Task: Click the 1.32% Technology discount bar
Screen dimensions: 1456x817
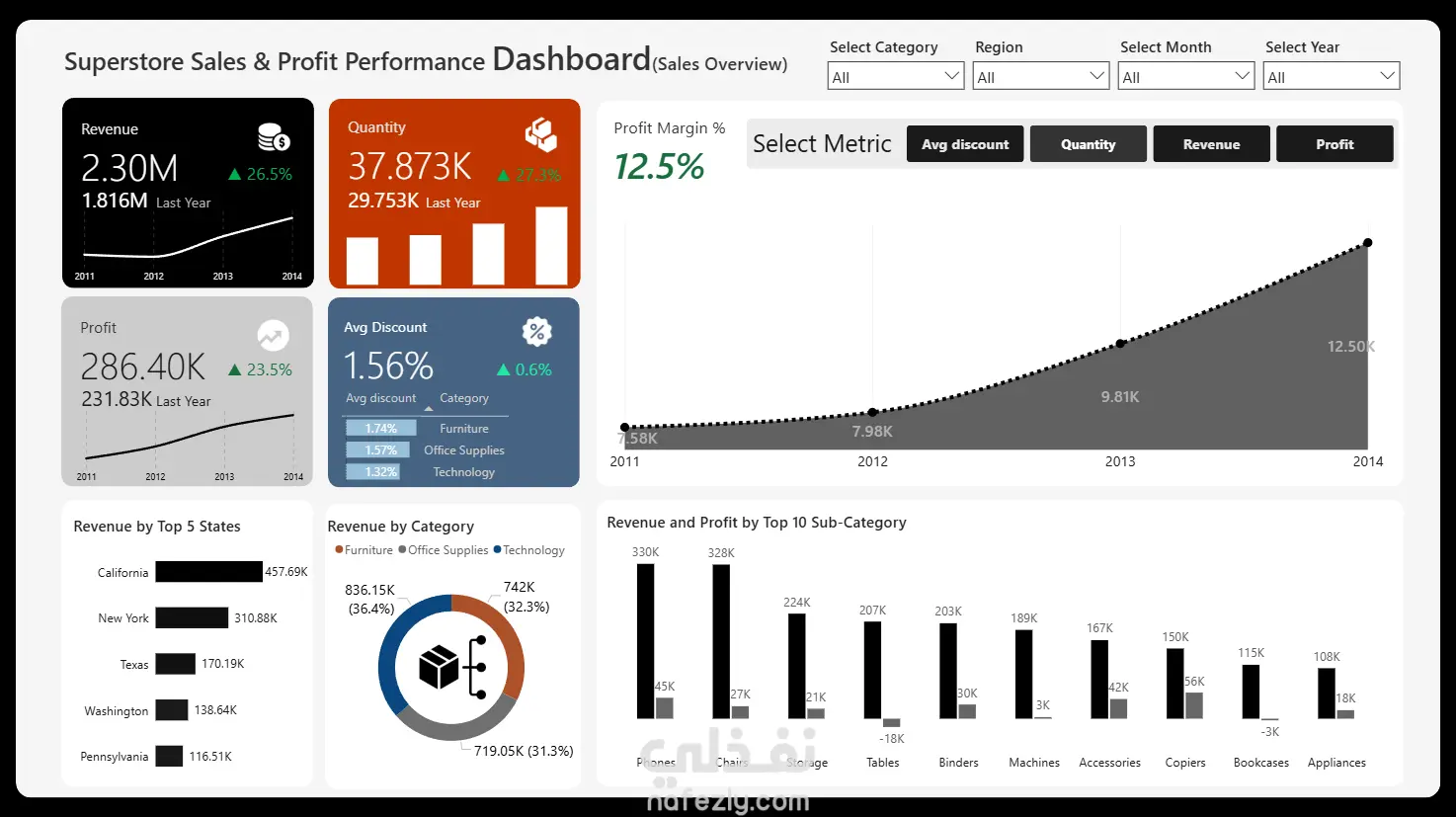Action: click(x=372, y=471)
